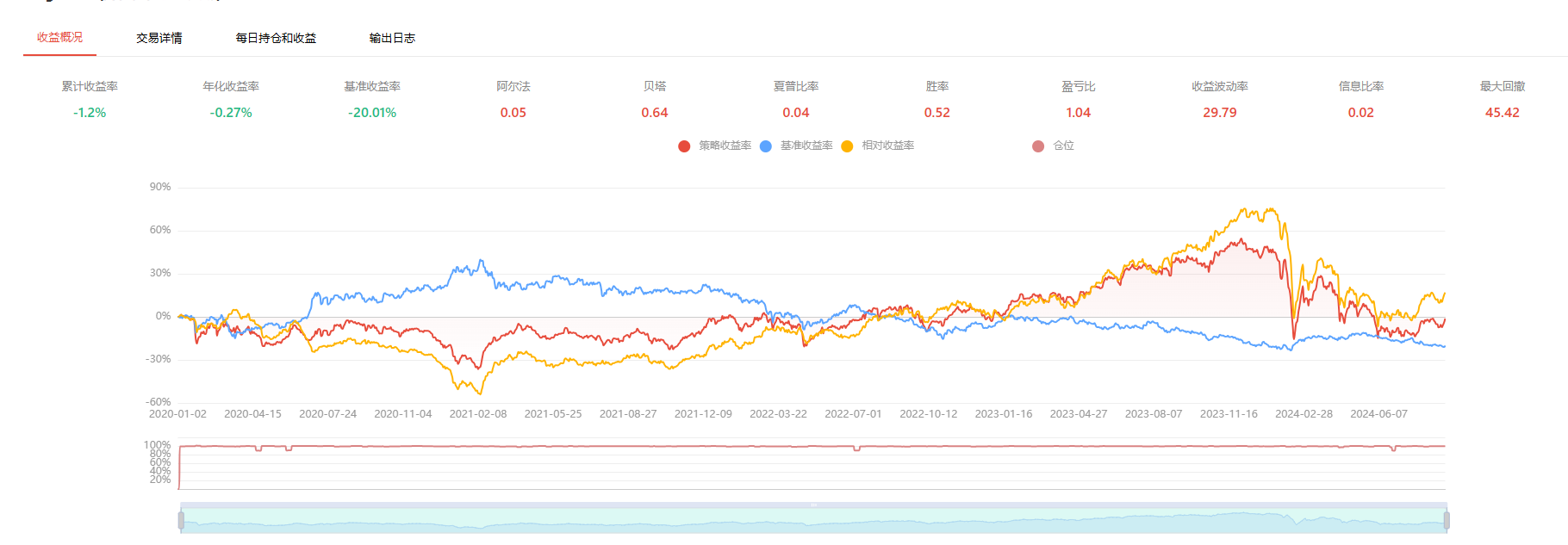This screenshot has width=1568, height=545.
Task: Click the -1.2% cumulative return value
Action: tap(90, 113)
